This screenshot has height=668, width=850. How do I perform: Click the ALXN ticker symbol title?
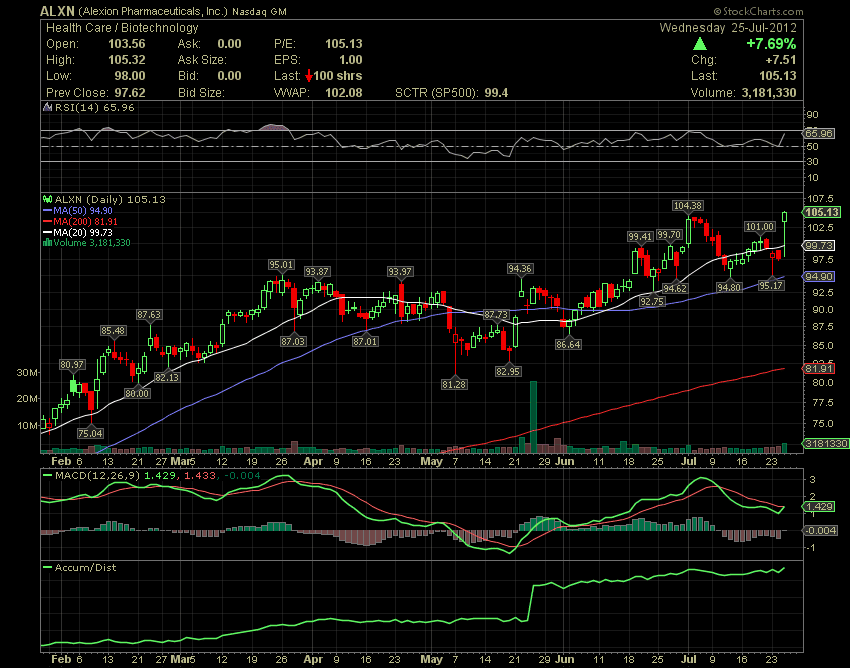57,11
